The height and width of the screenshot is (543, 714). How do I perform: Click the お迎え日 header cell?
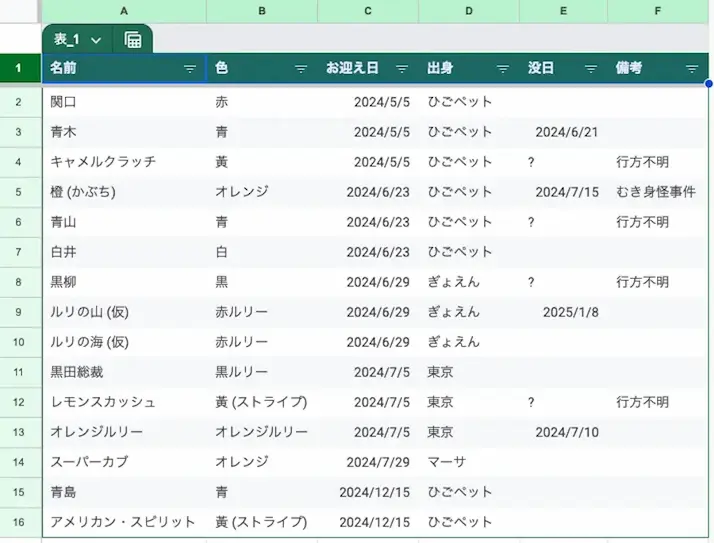pos(368,68)
